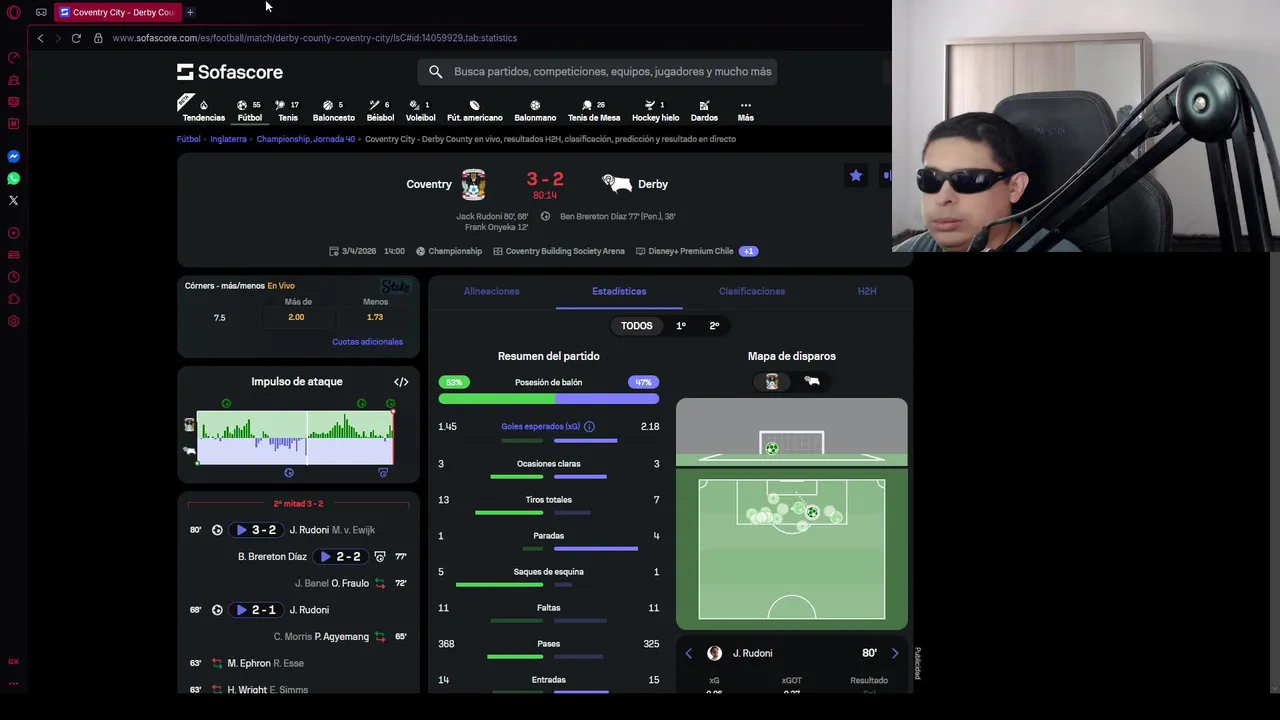Go back to previous page
Viewport: 1280px width, 720px height.
pyautogui.click(x=40, y=38)
